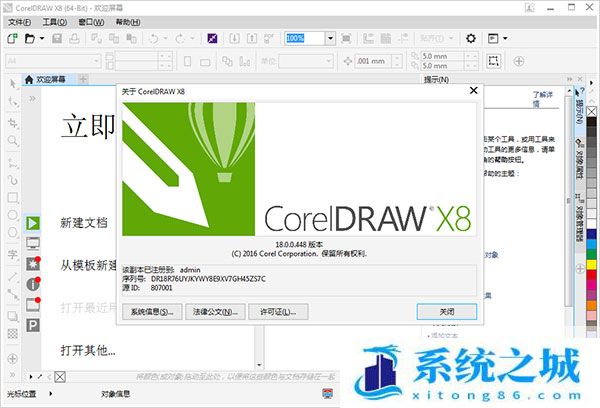Click the info icon with red dot
The image size is (600, 408).
tap(33, 284)
